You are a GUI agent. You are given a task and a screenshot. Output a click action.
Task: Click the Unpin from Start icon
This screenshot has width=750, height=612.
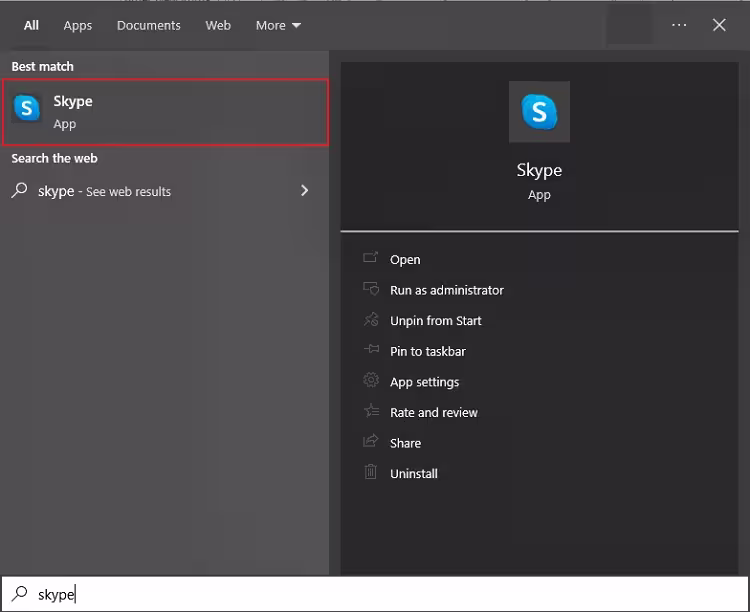(x=371, y=319)
